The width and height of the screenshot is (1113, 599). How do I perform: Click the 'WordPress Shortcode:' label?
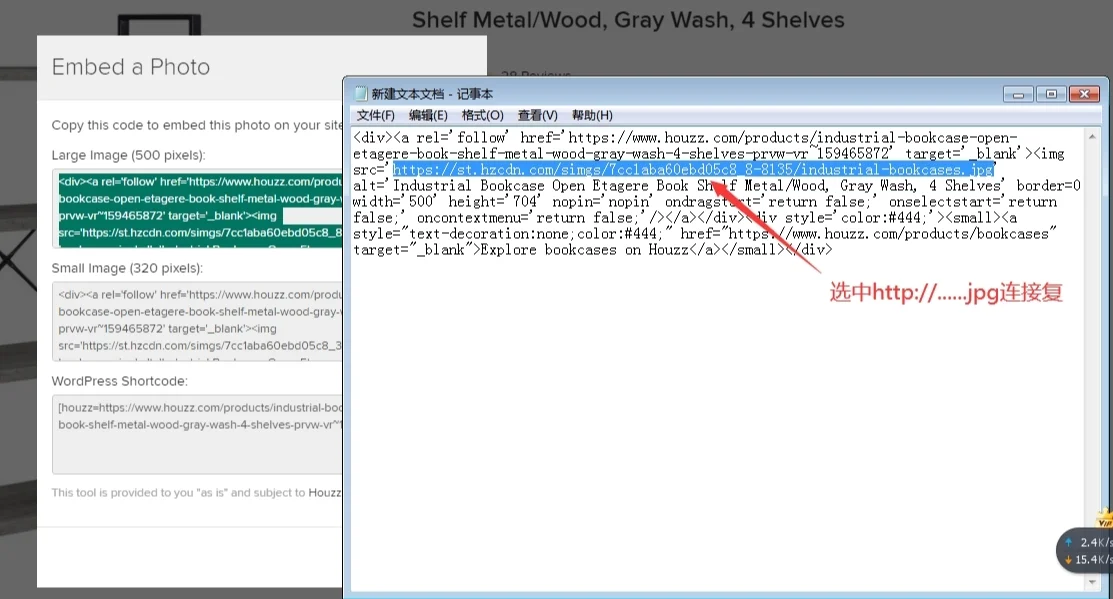click(x=119, y=381)
